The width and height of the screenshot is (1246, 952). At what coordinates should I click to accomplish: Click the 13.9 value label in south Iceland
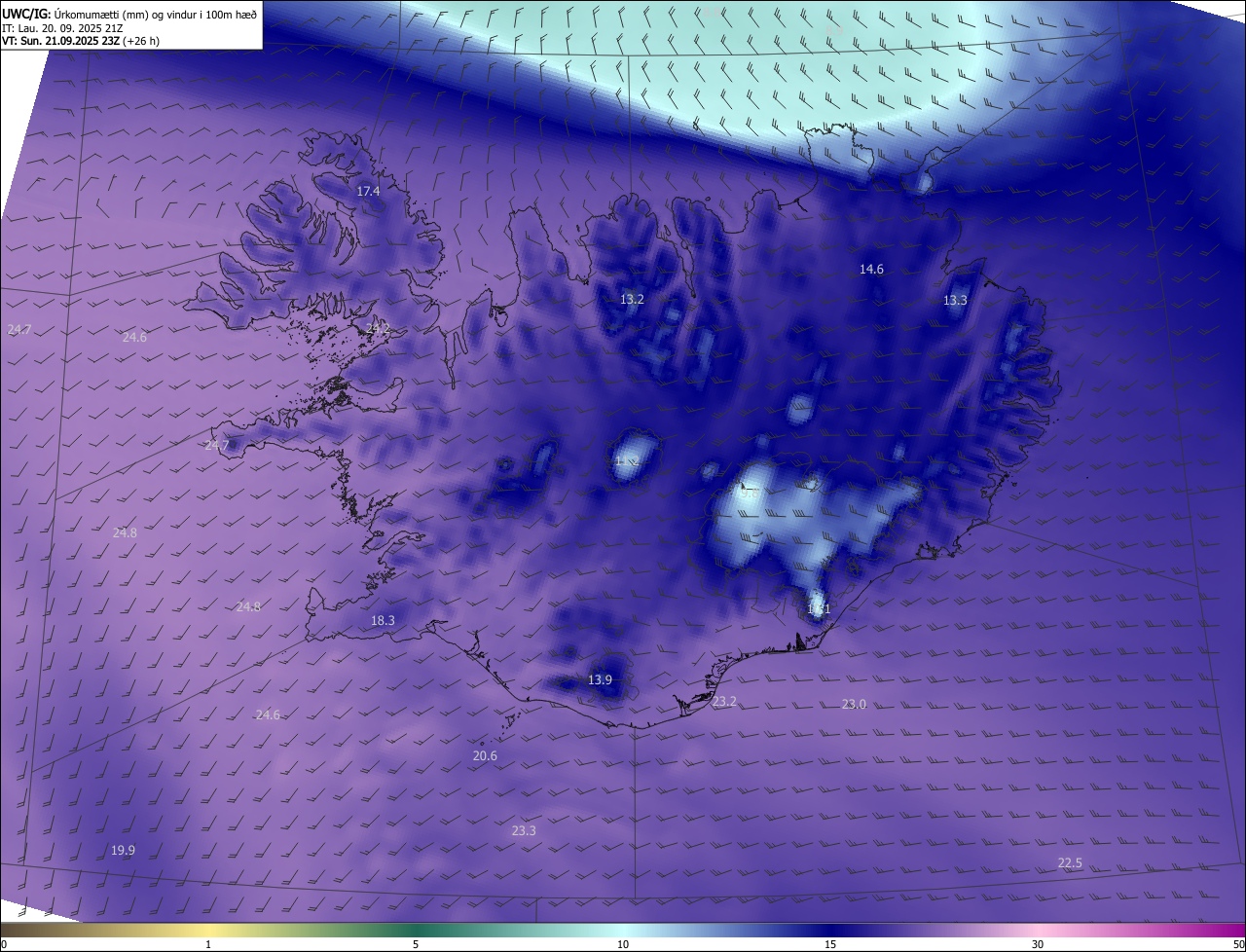[x=600, y=679]
